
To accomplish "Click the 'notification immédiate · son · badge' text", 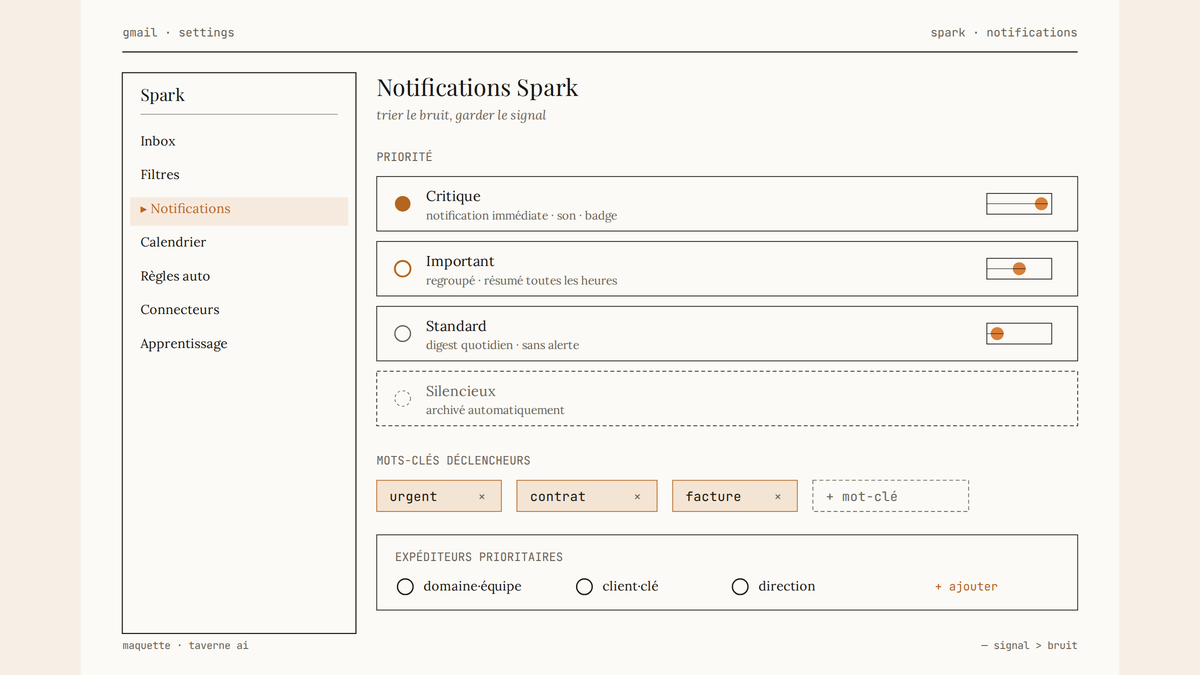I will [x=521, y=216].
